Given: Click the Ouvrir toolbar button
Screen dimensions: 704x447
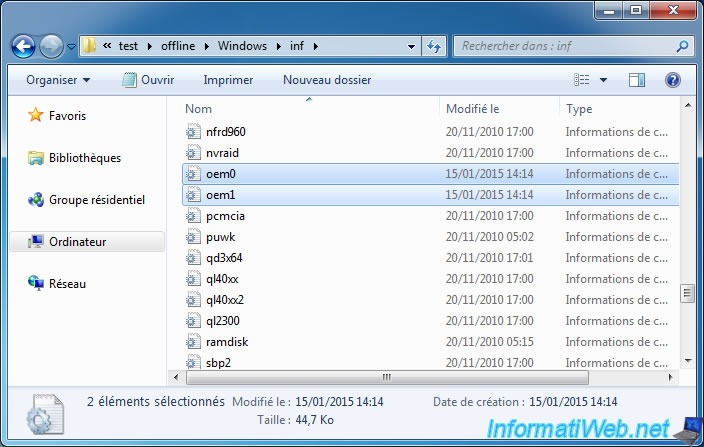Looking at the screenshot, I should (146, 80).
